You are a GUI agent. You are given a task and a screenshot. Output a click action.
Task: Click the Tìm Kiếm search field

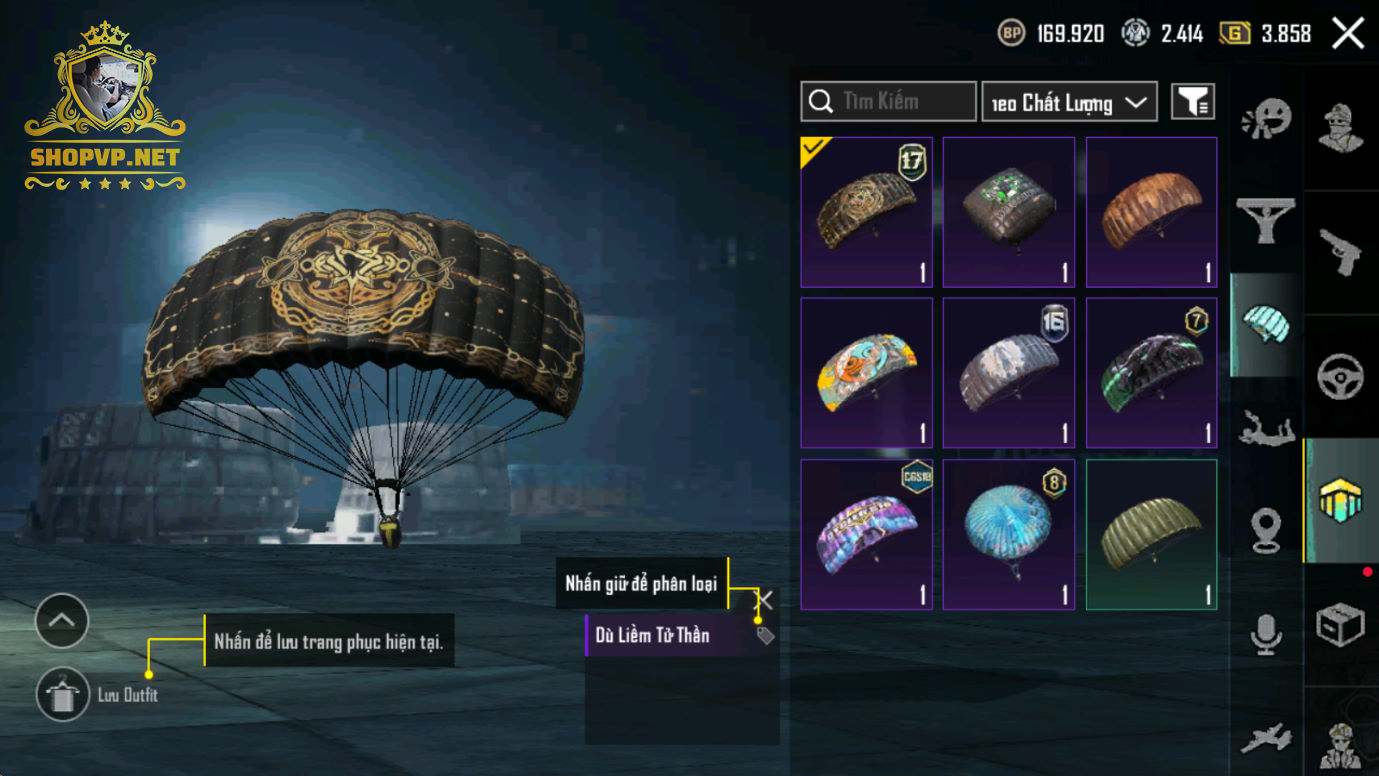888,102
